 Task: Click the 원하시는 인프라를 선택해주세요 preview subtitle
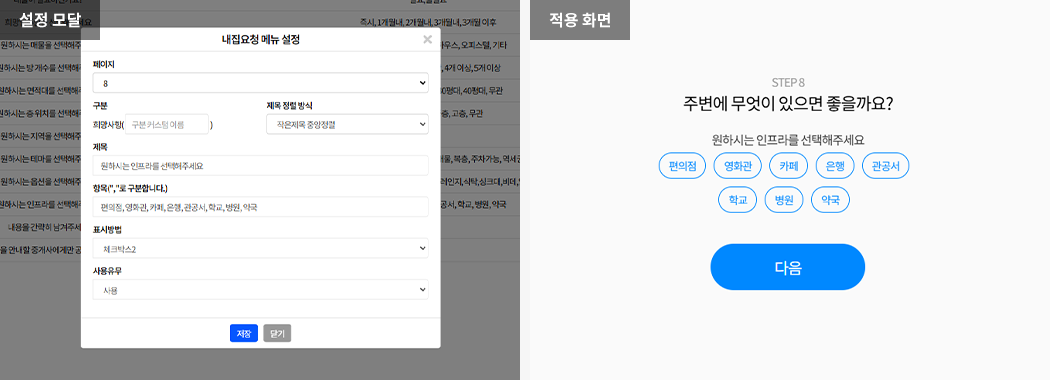pos(788,140)
